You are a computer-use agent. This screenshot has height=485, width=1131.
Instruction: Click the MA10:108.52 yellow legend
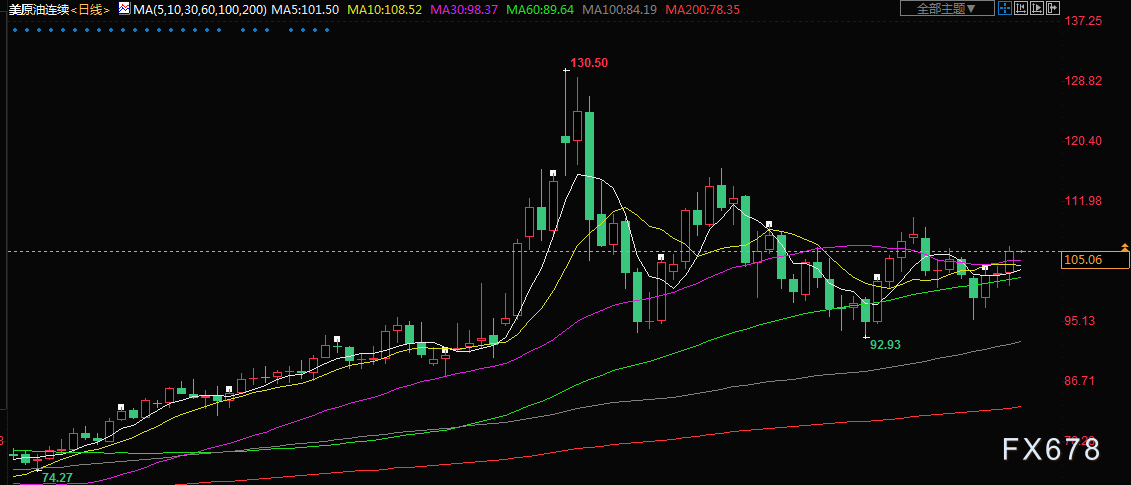(385, 9)
